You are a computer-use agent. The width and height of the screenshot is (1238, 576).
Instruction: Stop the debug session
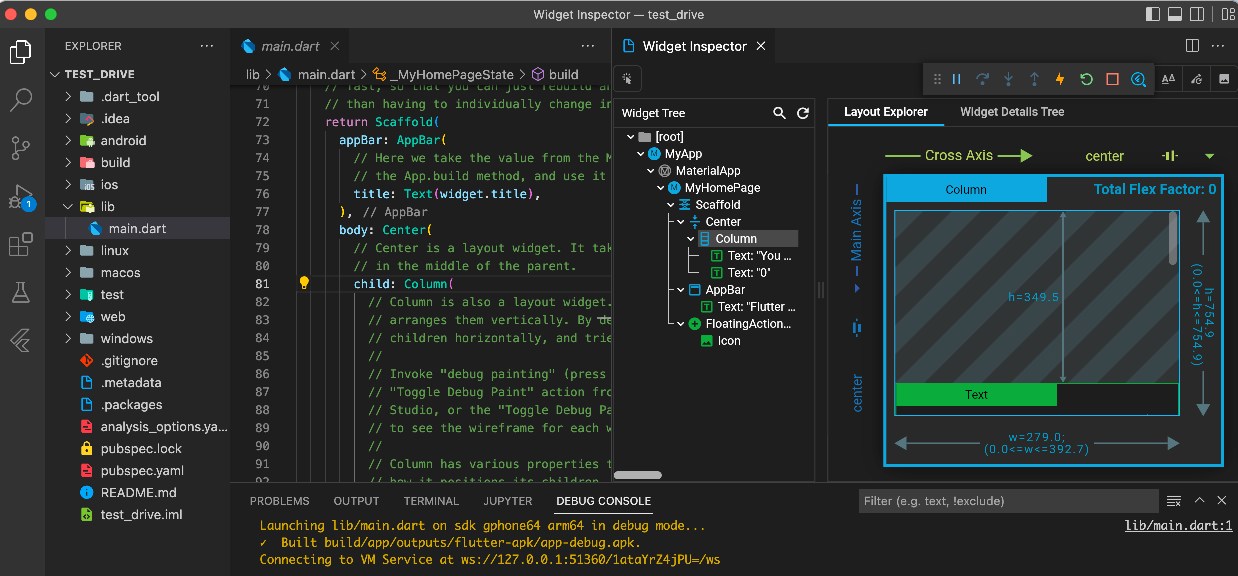click(1112, 79)
